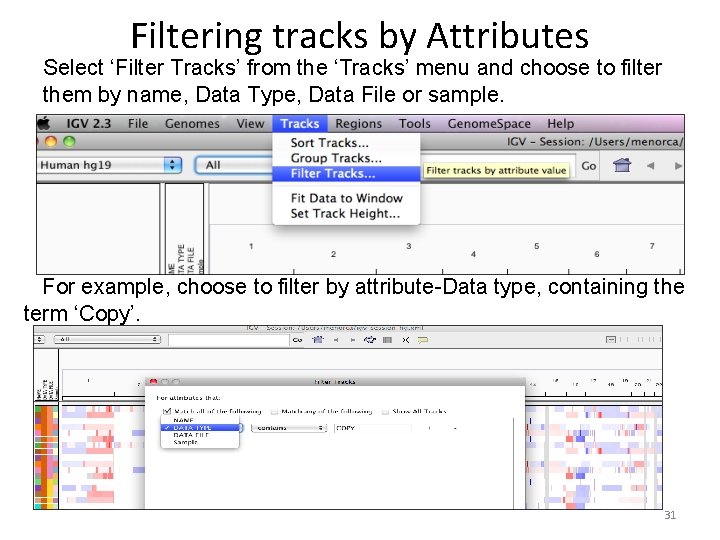720x540 pixels.
Task: Open the Apple menu
Action: pos(44,124)
